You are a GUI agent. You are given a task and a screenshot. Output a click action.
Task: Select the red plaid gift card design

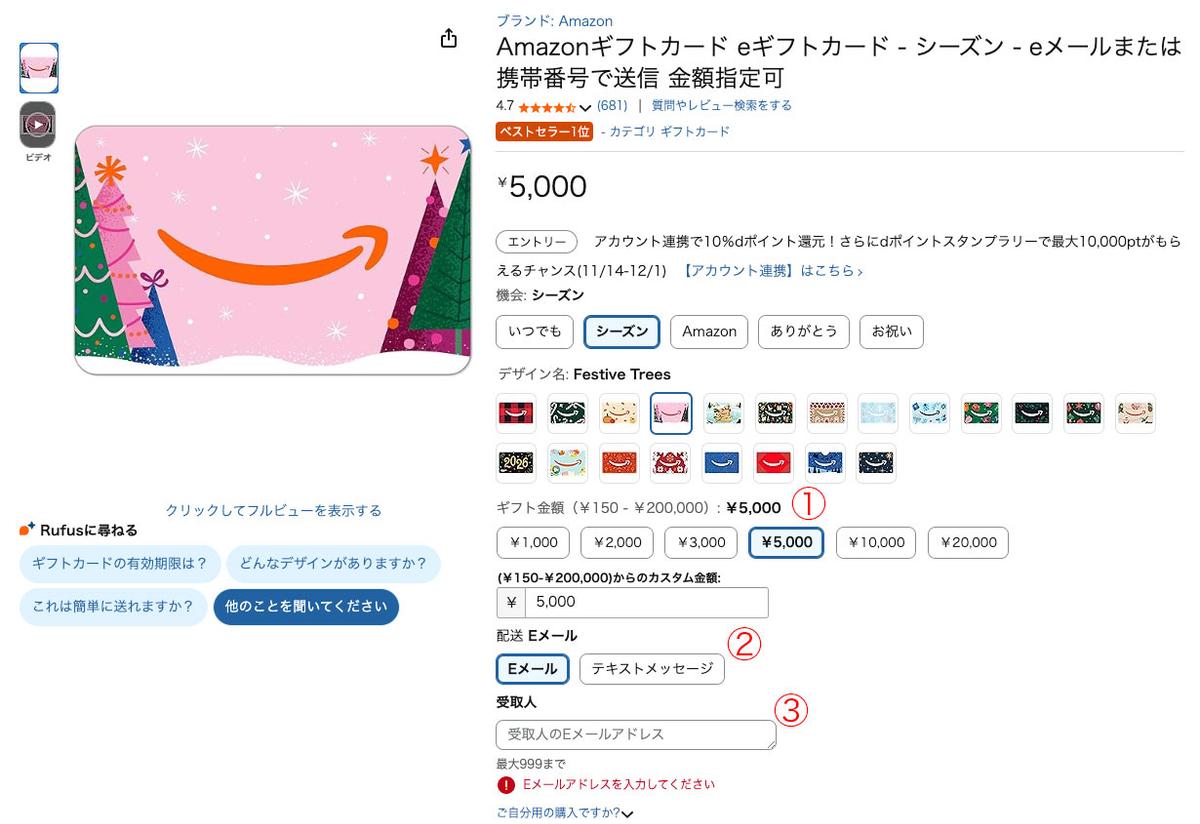[x=516, y=412]
